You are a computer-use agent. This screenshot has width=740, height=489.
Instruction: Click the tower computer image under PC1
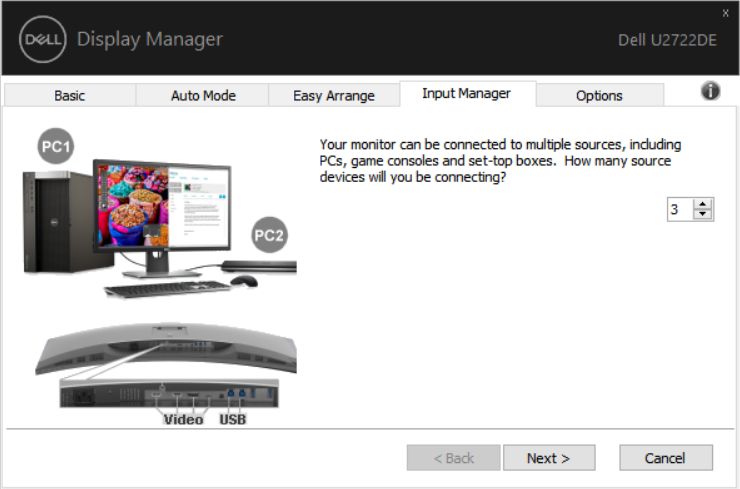click(x=57, y=221)
